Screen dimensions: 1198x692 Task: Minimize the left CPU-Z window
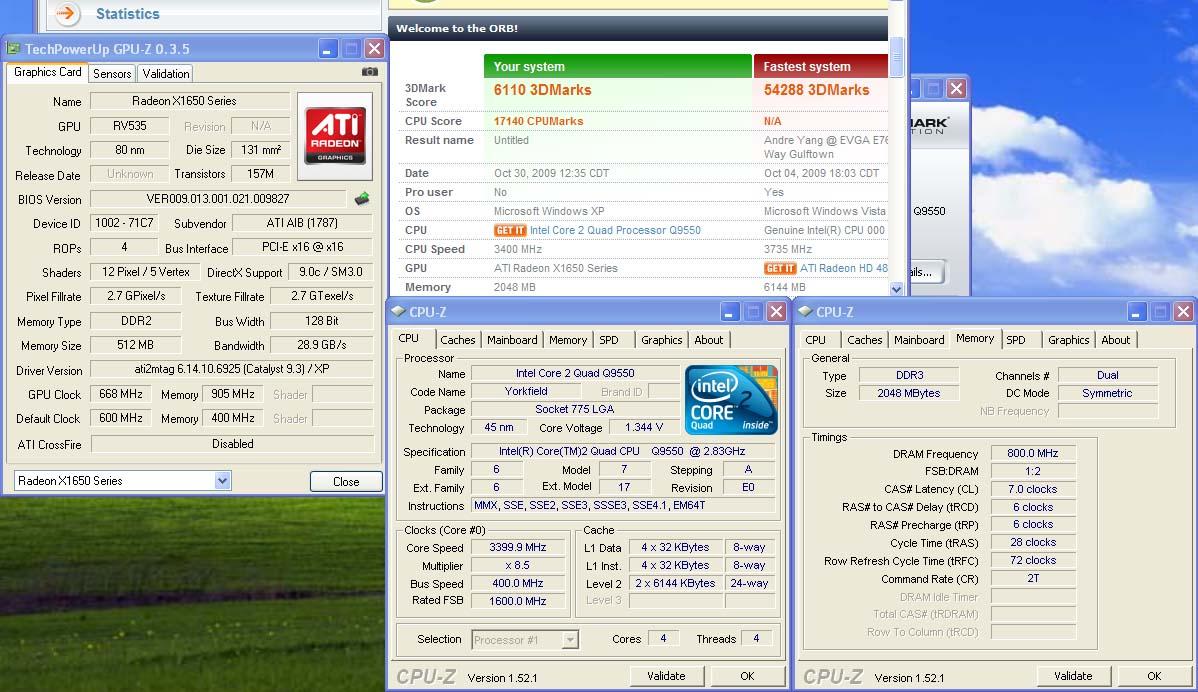pos(730,312)
